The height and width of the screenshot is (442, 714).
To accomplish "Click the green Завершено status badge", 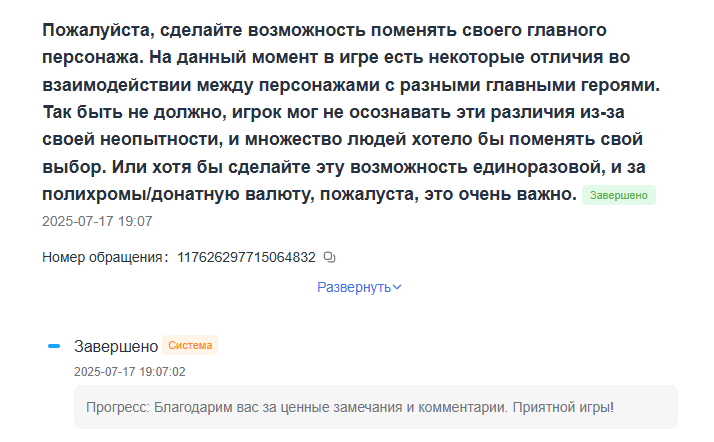I will (x=618, y=195).
